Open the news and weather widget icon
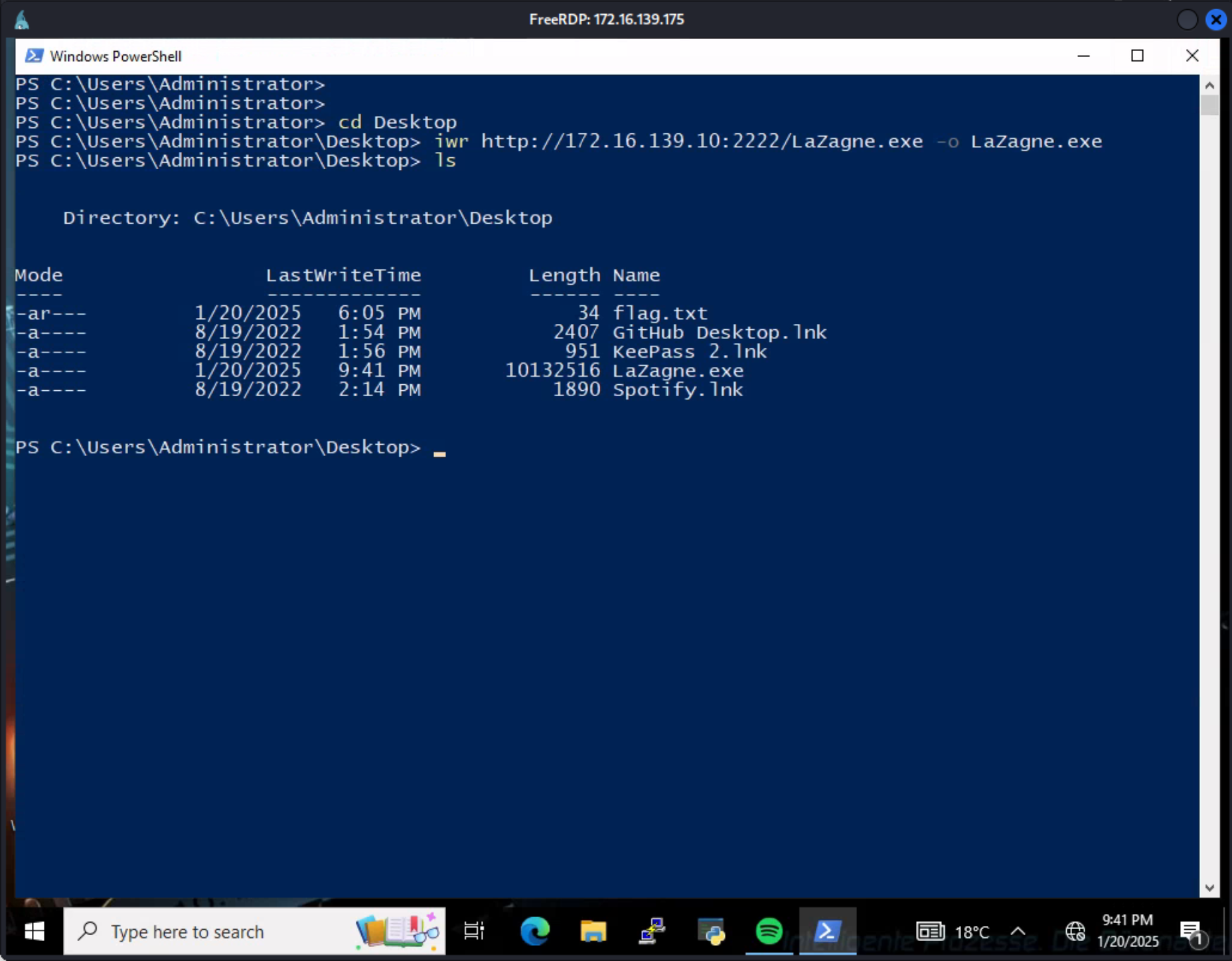This screenshot has width=1232, height=961. [930, 932]
